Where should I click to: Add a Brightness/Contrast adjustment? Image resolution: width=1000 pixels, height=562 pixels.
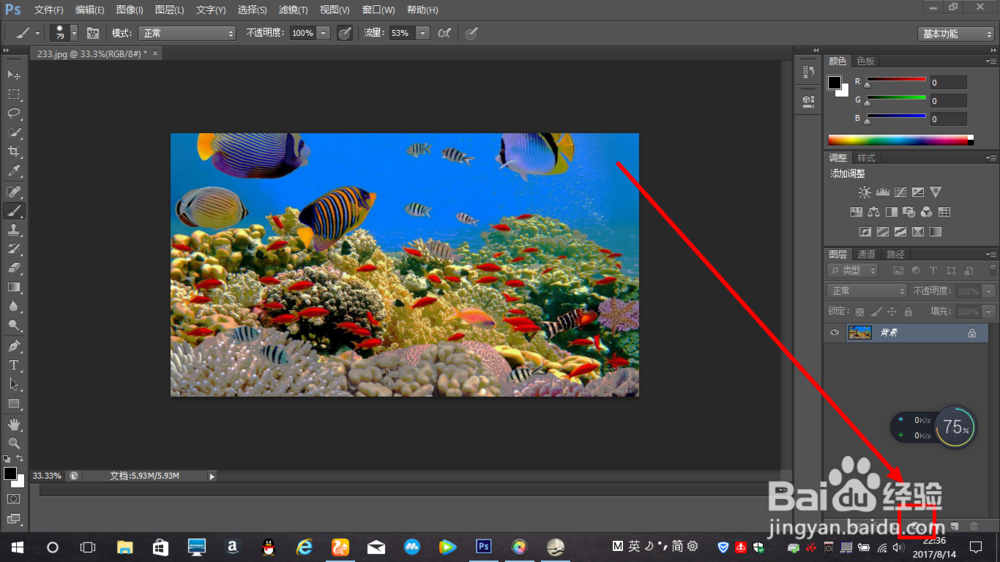[x=864, y=192]
